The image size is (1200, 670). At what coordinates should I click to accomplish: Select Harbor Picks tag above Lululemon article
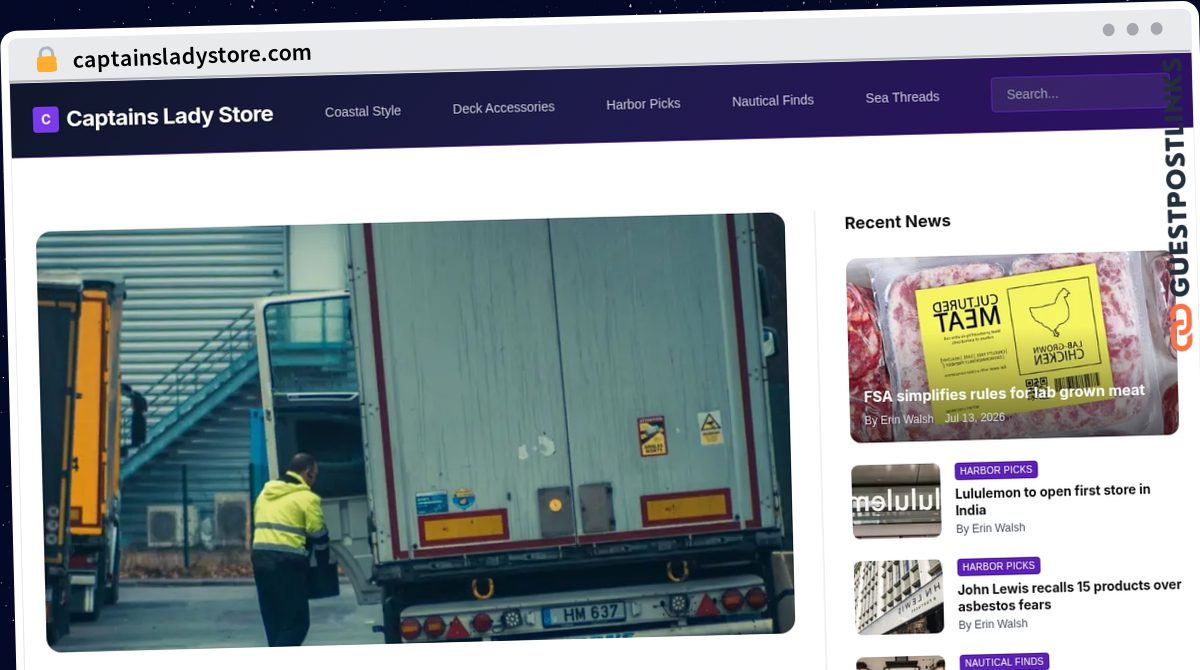coord(996,470)
